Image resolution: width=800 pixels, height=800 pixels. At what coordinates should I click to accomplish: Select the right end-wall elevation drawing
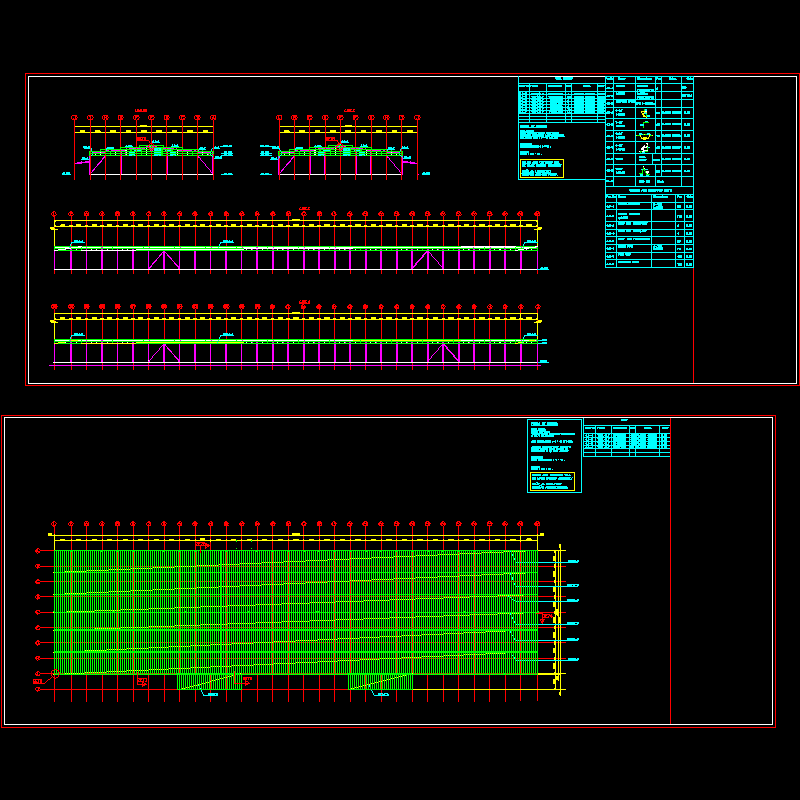[345, 145]
